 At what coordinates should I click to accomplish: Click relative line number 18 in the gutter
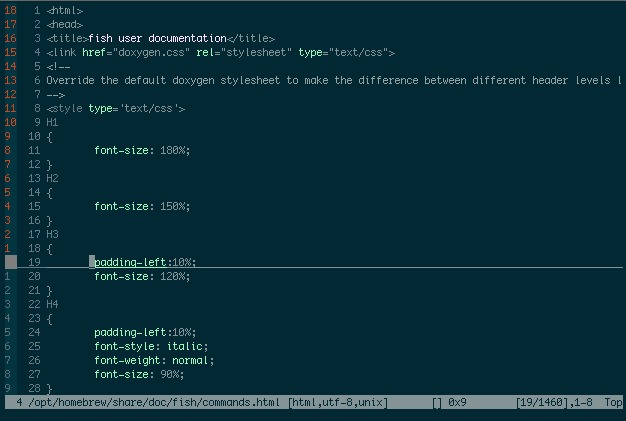click(x=10, y=11)
